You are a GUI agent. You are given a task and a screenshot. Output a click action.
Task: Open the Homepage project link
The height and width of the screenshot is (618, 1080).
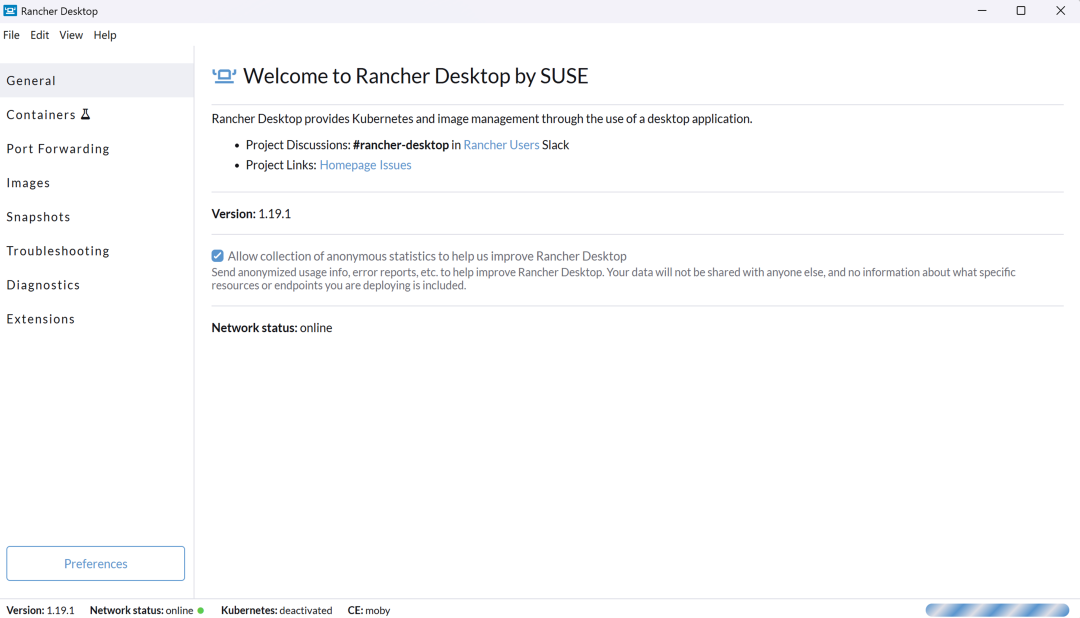348,165
